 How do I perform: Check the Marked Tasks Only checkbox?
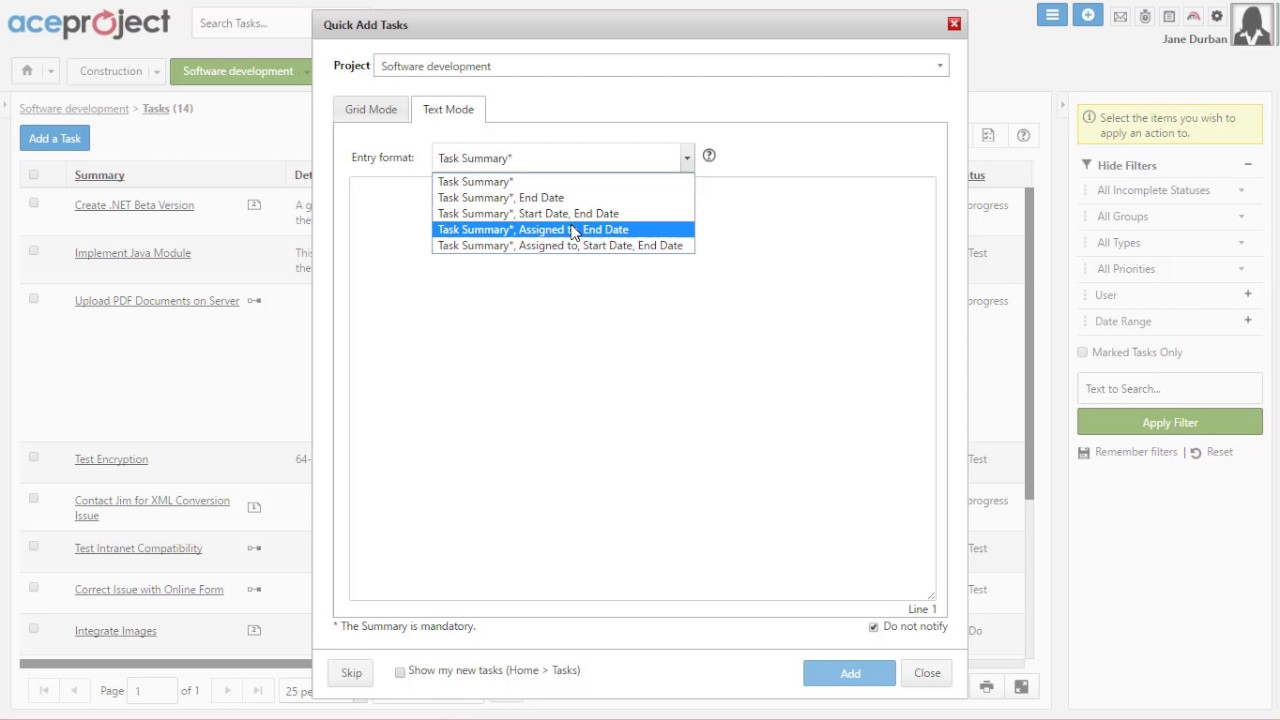(x=1082, y=352)
